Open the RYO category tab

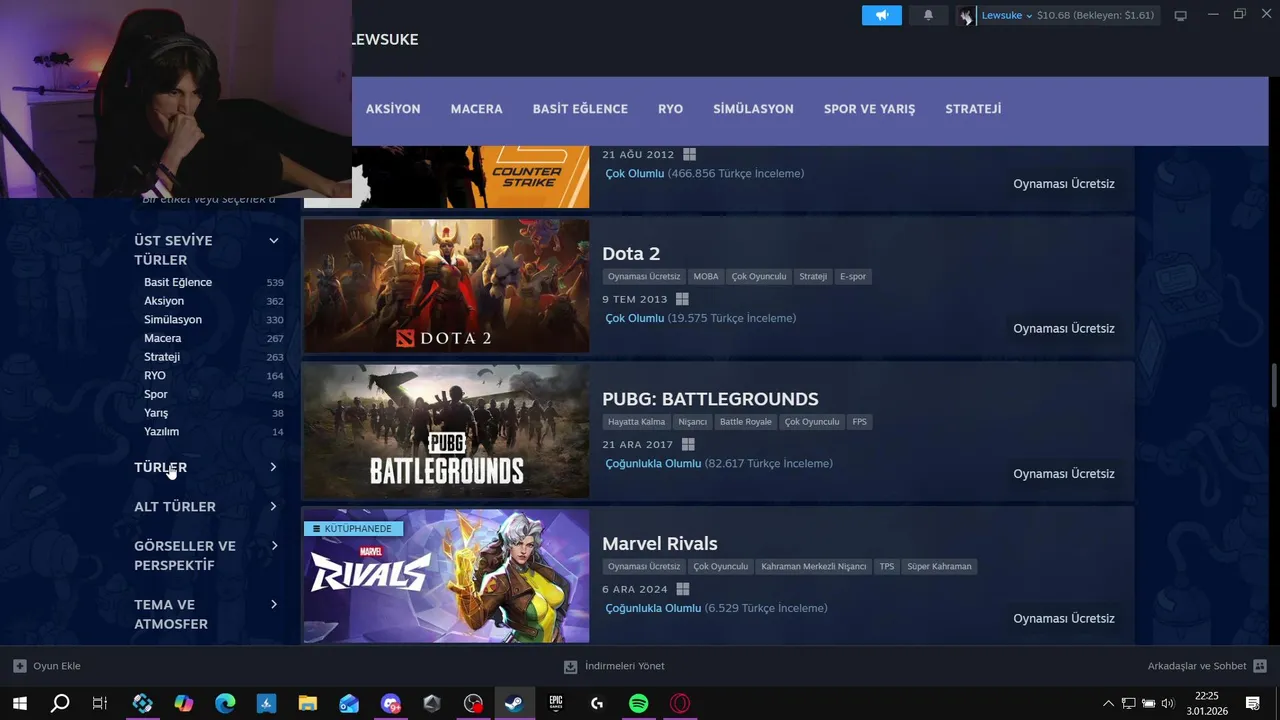(x=670, y=109)
